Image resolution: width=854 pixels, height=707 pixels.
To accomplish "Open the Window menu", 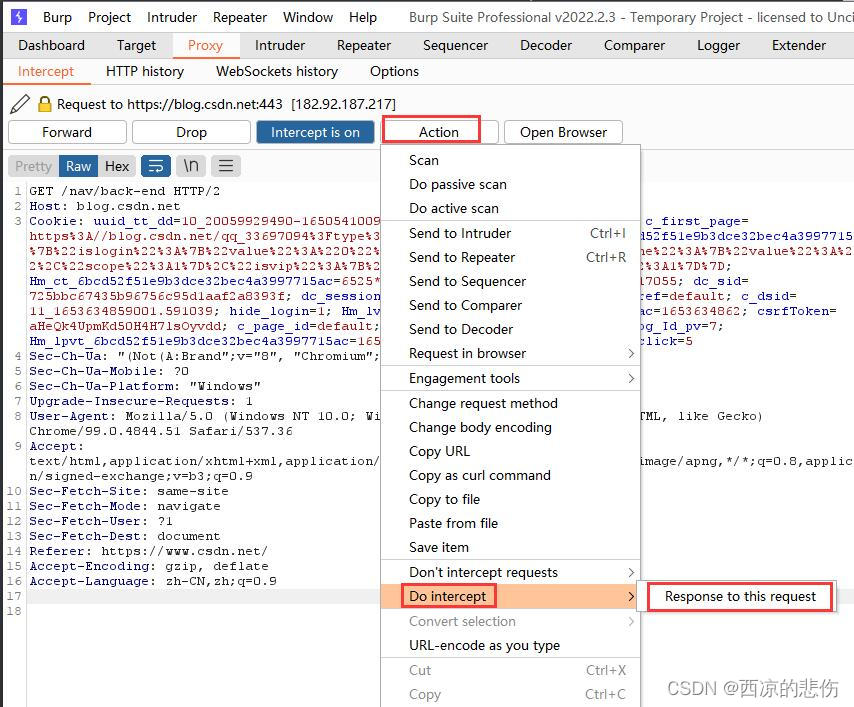I will 308,17.
